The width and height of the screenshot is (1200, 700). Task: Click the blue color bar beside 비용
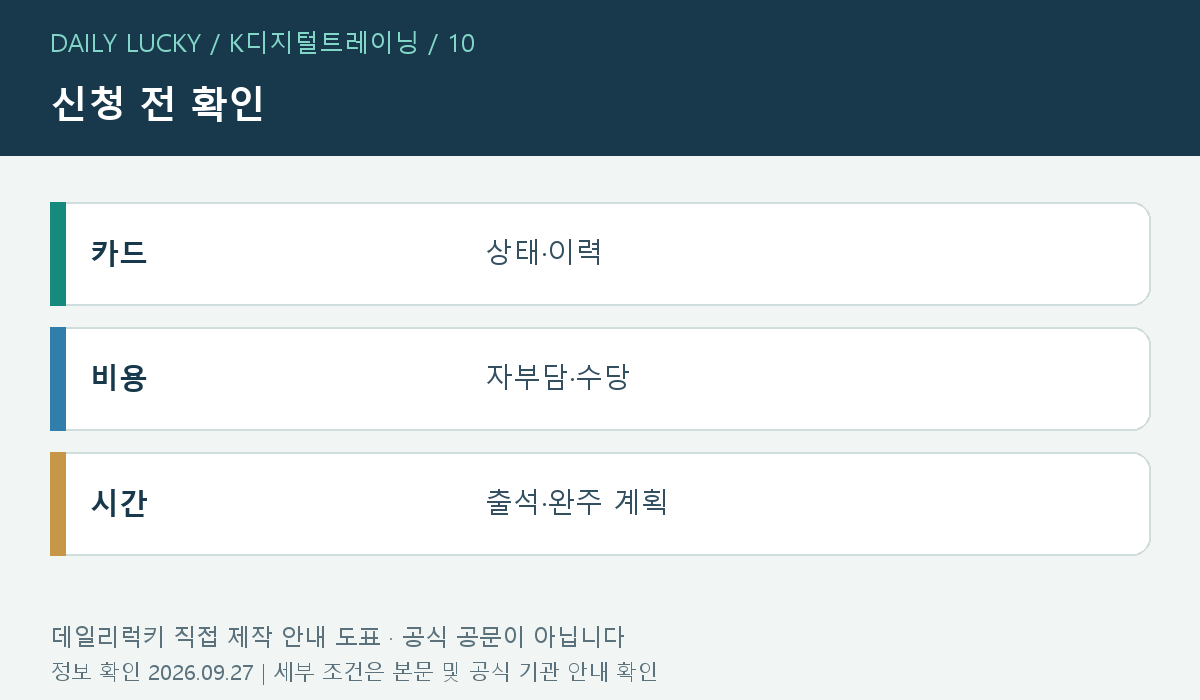tap(58, 379)
